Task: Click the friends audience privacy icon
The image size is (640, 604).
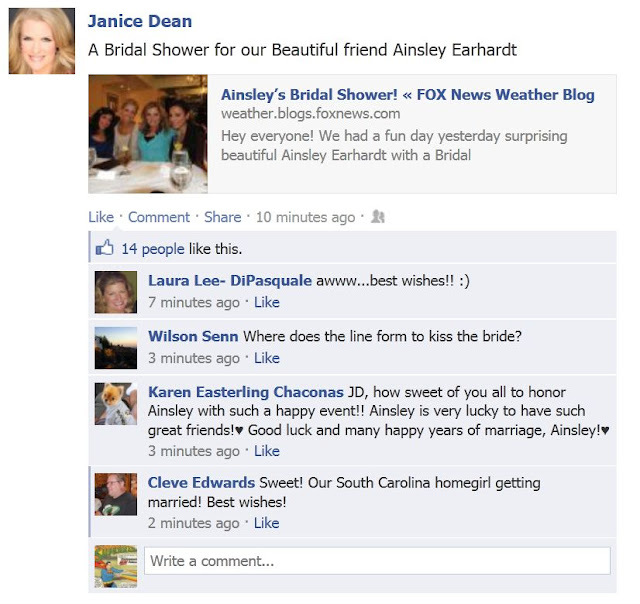Action: pyautogui.click(x=378, y=216)
